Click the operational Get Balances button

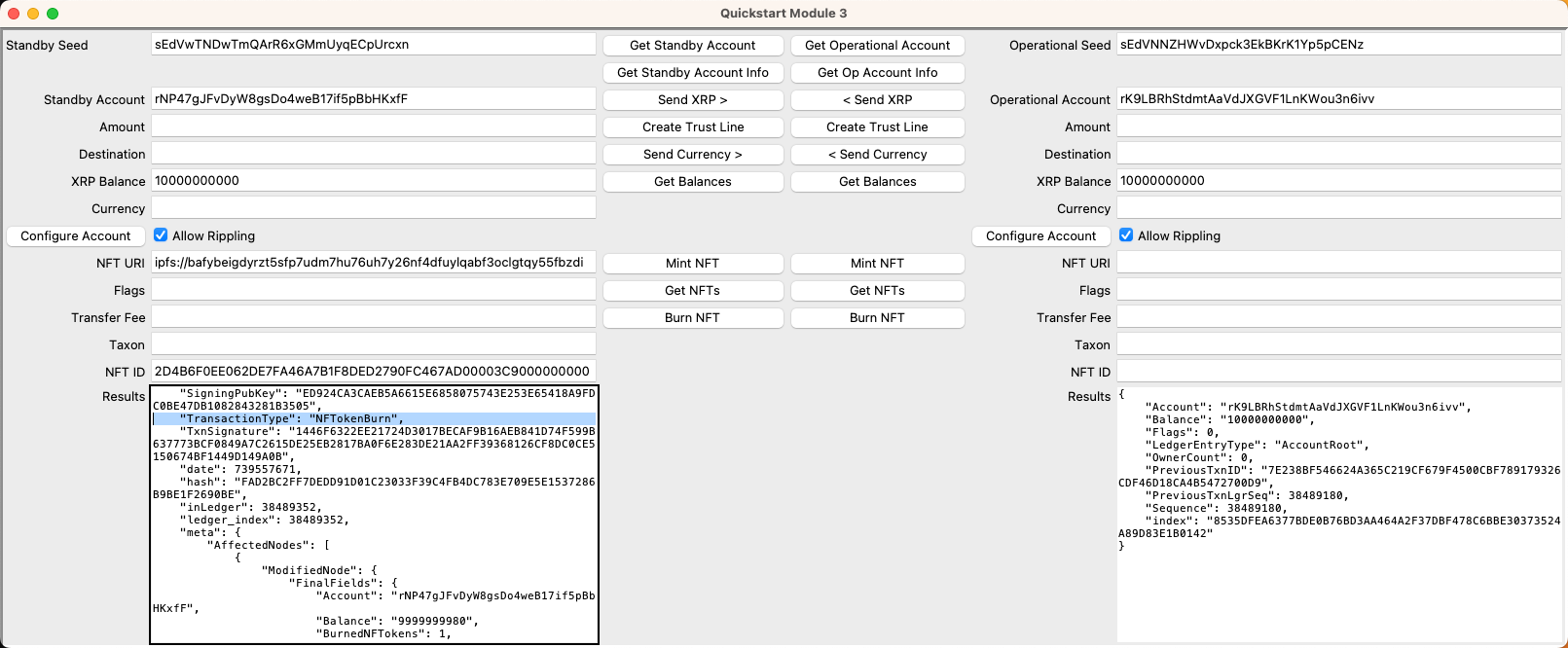point(877,182)
